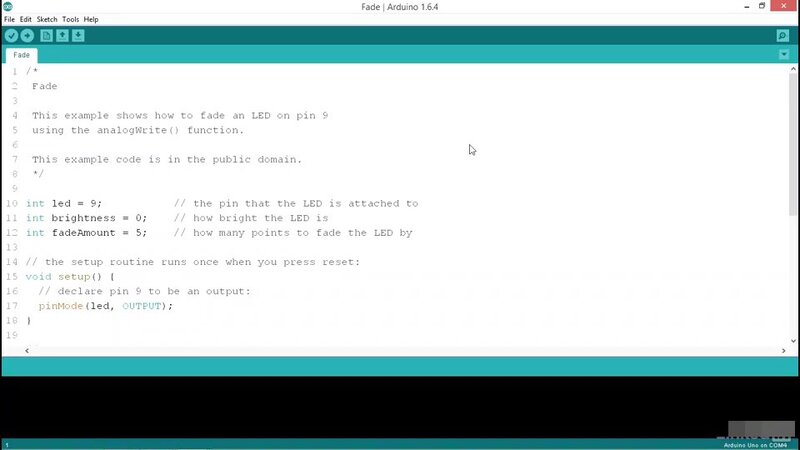Open the File menu

click(9, 19)
